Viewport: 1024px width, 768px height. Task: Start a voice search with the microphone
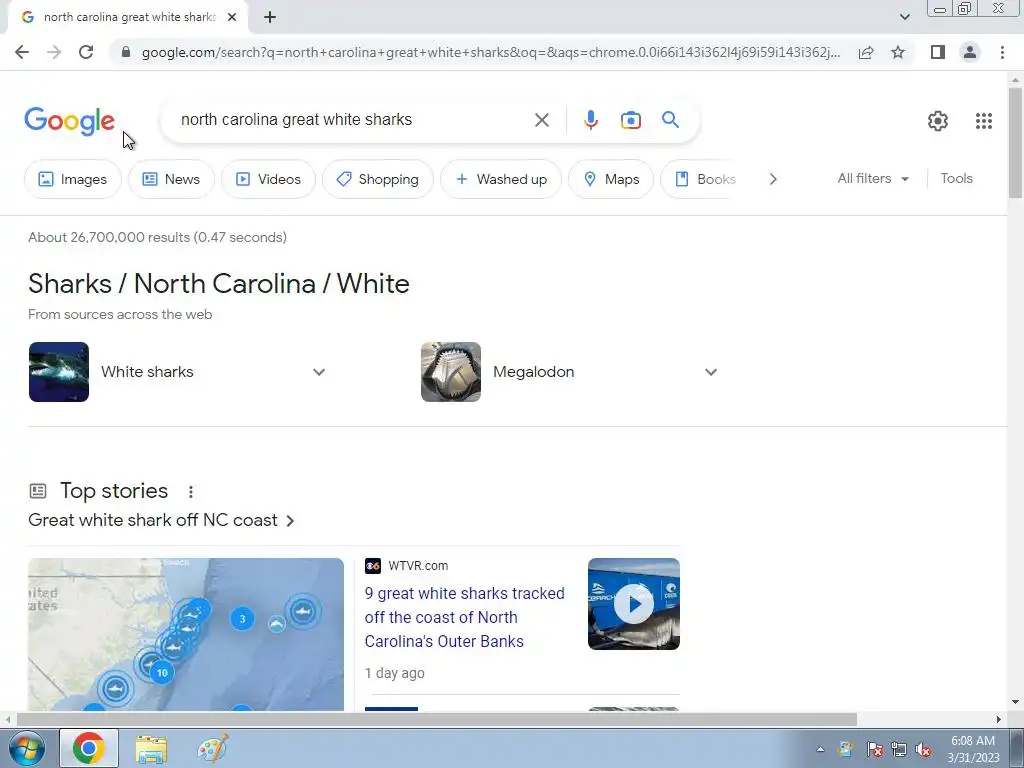click(x=590, y=120)
